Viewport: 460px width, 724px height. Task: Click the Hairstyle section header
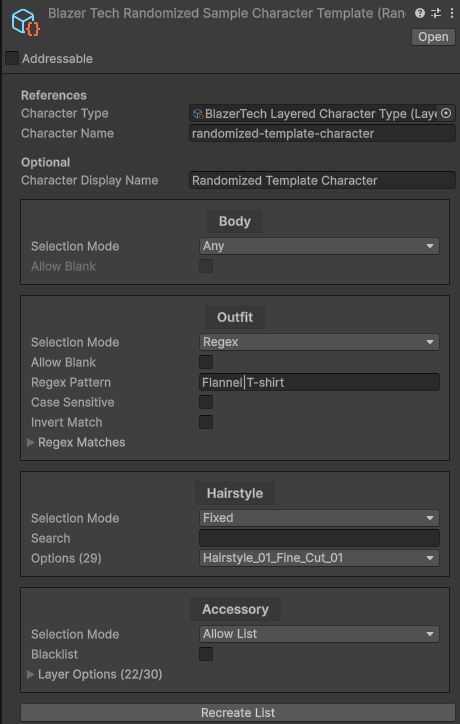pos(235,493)
